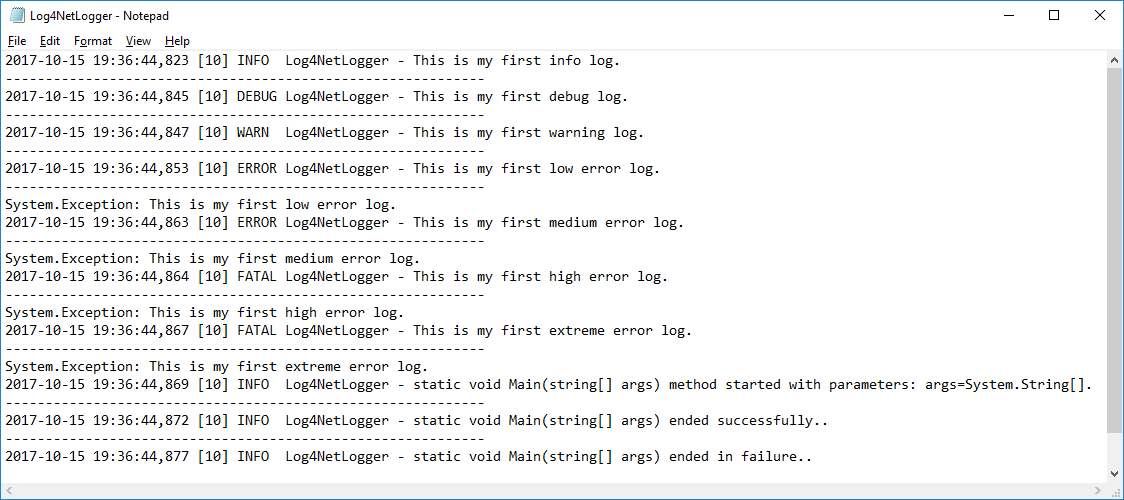1124x500 pixels.
Task: Click the System.Exception medium error line
Action: (x=213, y=259)
